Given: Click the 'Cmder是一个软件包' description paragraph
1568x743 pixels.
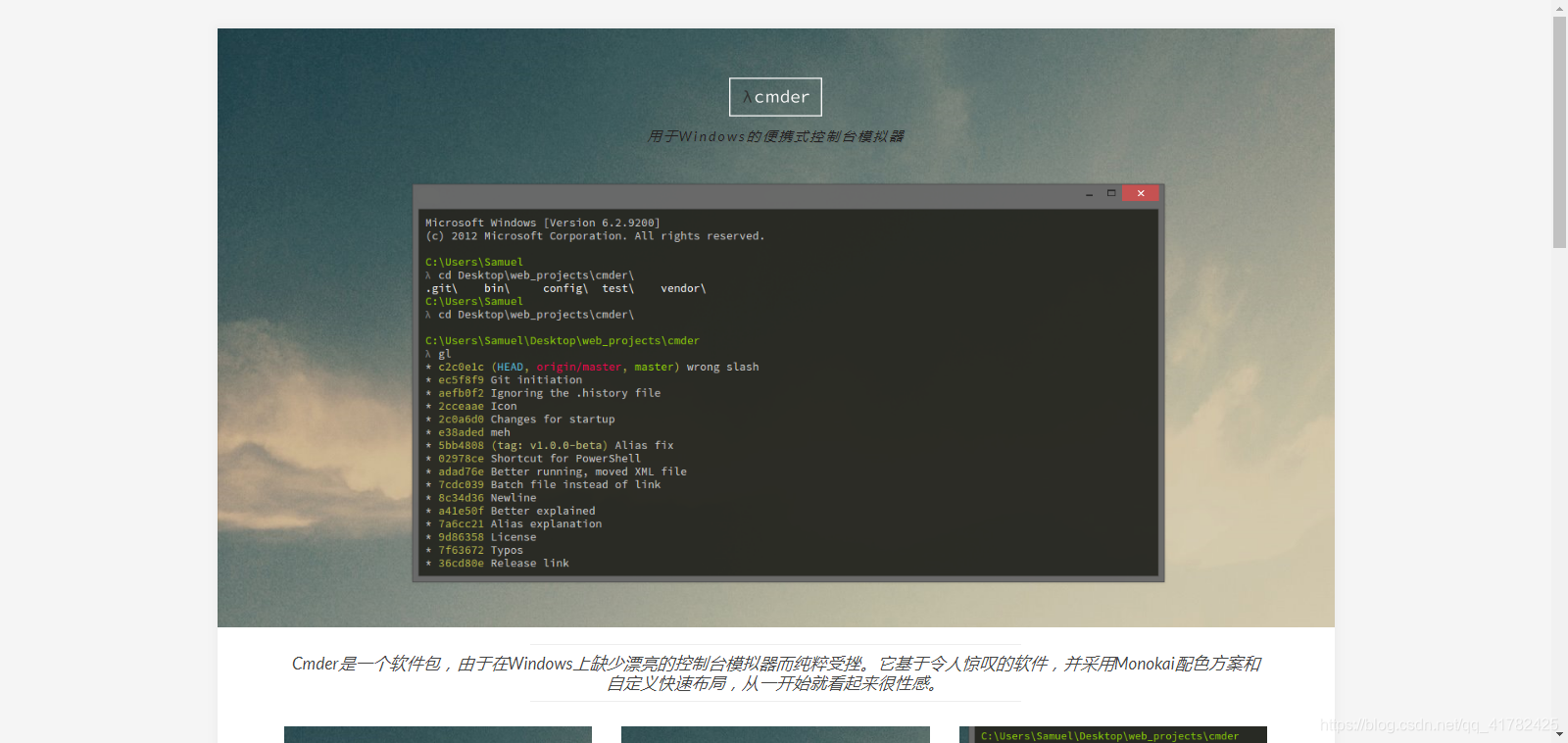Looking at the screenshot, I should (x=775, y=673).
